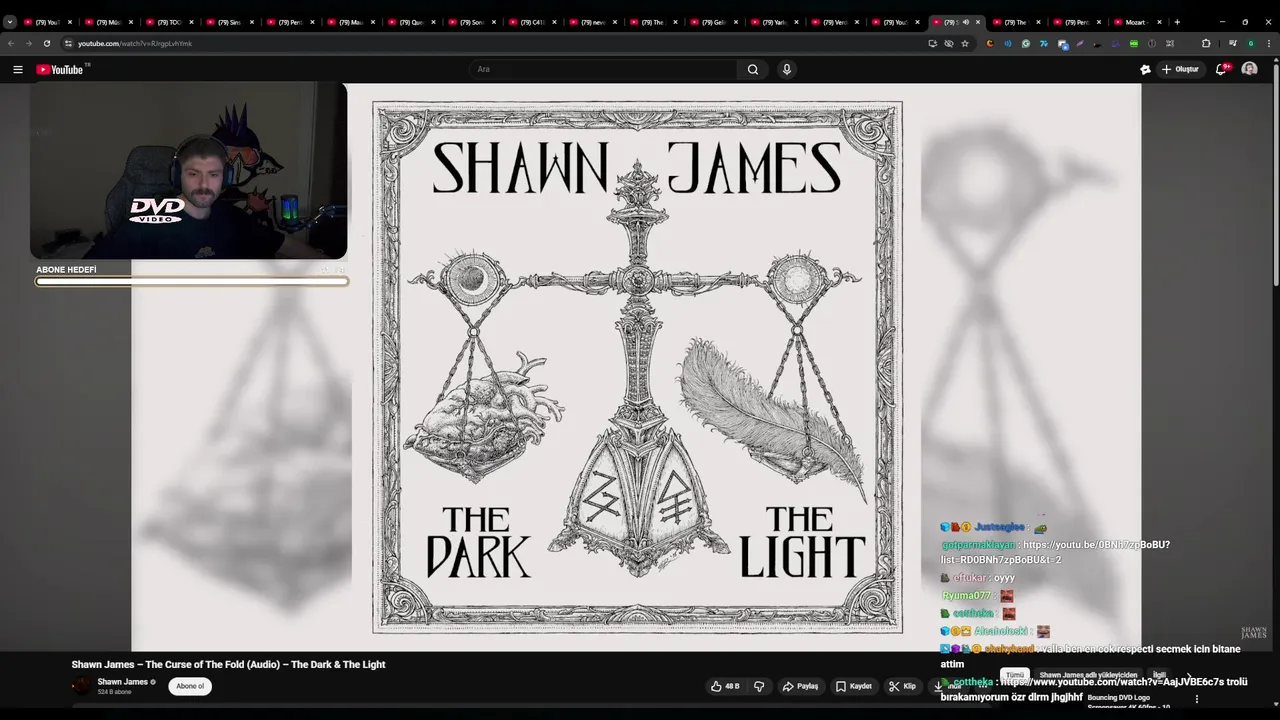Viewport: 1280px width, 720px height.
Task: Click the browser forward arrow
Action: coord(28,43)
